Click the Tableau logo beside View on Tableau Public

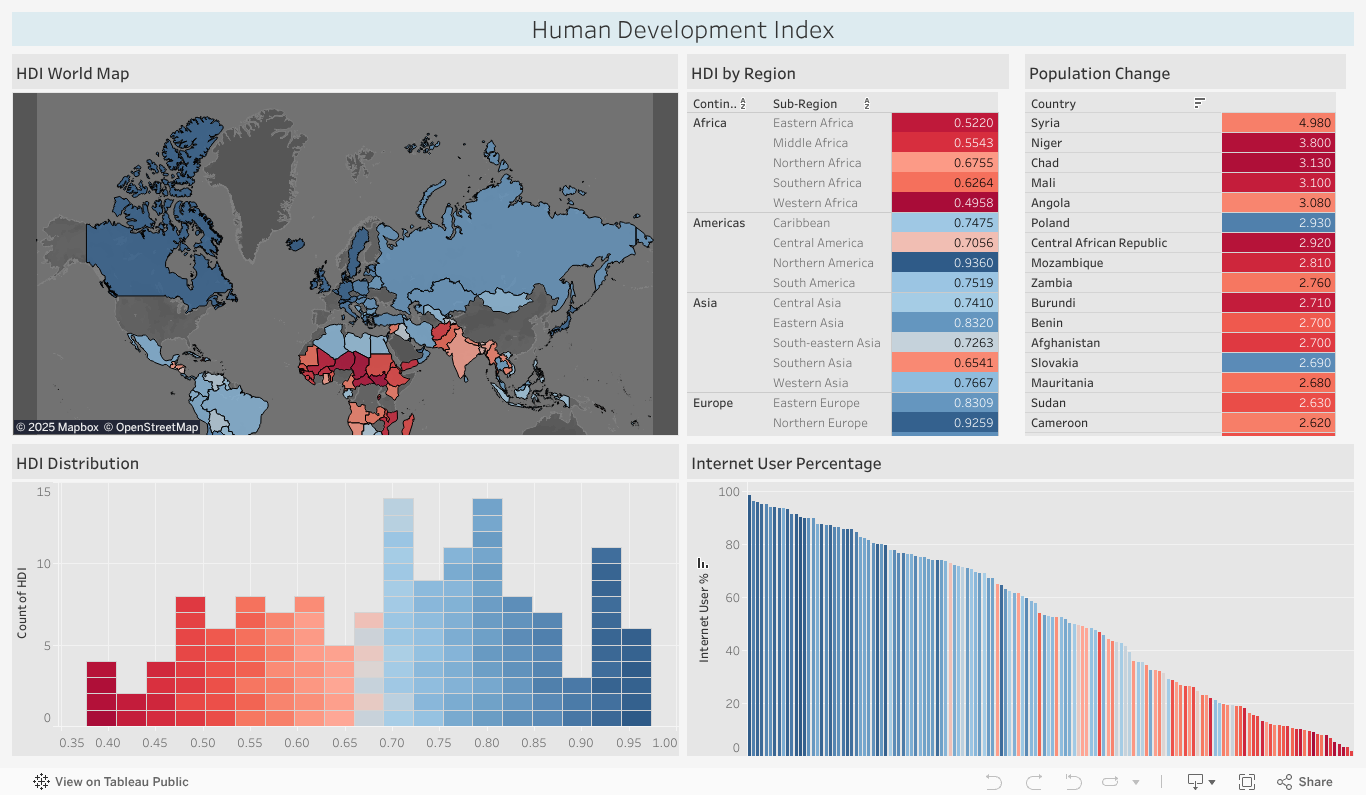pyautogui.click(x=40, y=781)
